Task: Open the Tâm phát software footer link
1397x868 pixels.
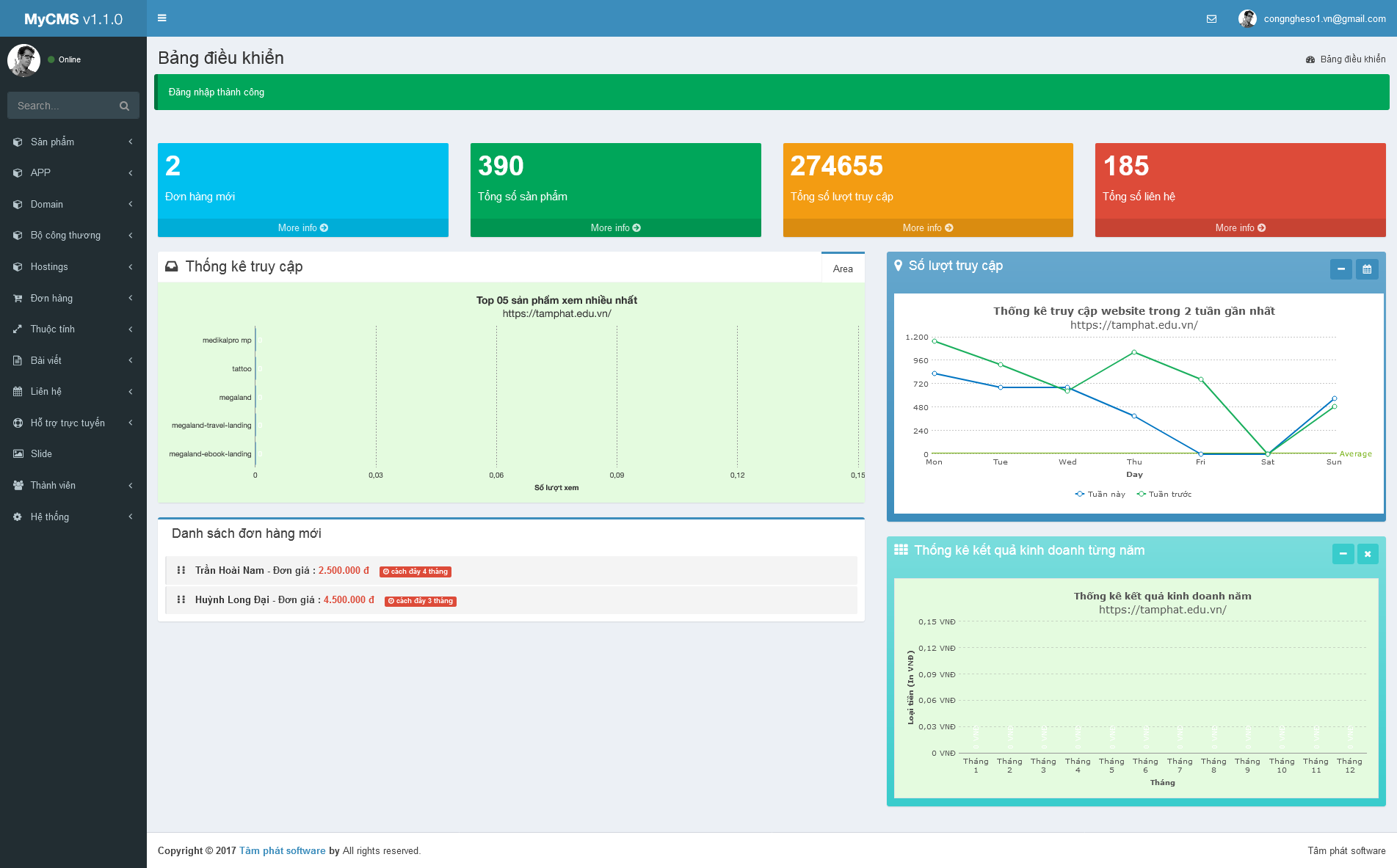Action: (282, 851)
